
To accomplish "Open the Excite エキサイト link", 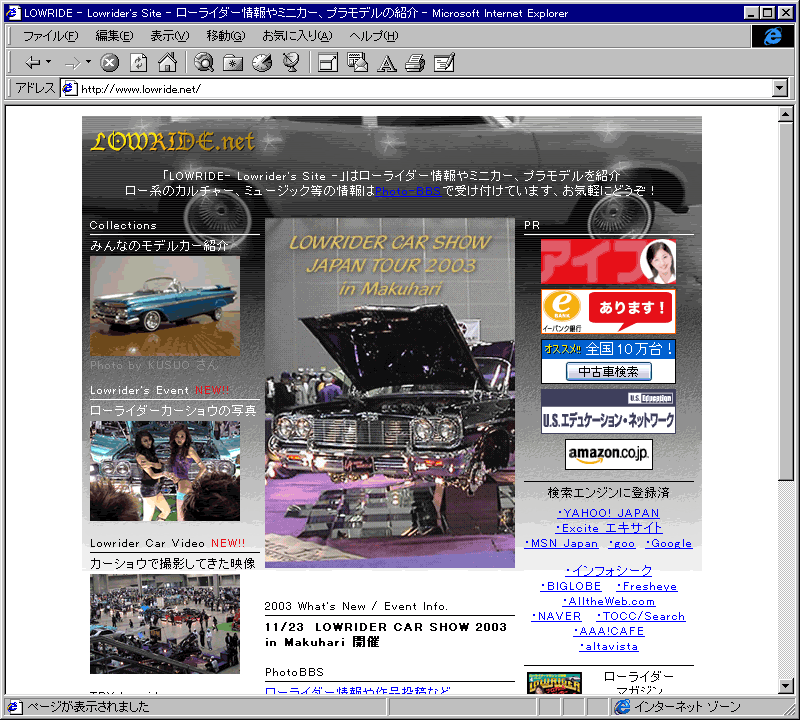I will (x=609, y=528).
